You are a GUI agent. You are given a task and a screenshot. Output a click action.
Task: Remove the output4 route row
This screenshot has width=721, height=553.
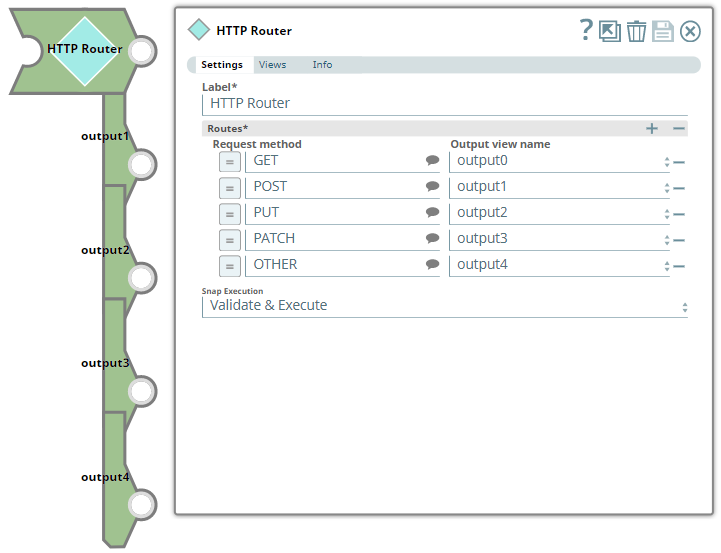click(x=679, y=266)
